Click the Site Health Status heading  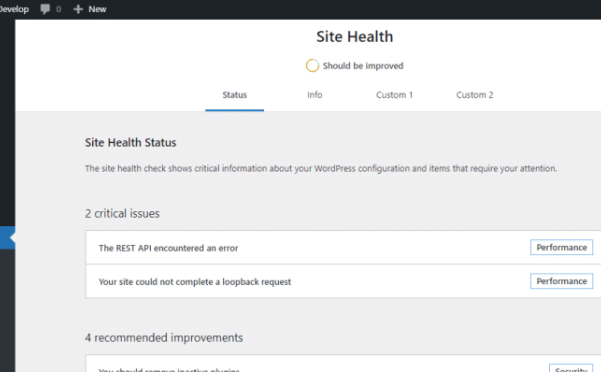(130, 143)
